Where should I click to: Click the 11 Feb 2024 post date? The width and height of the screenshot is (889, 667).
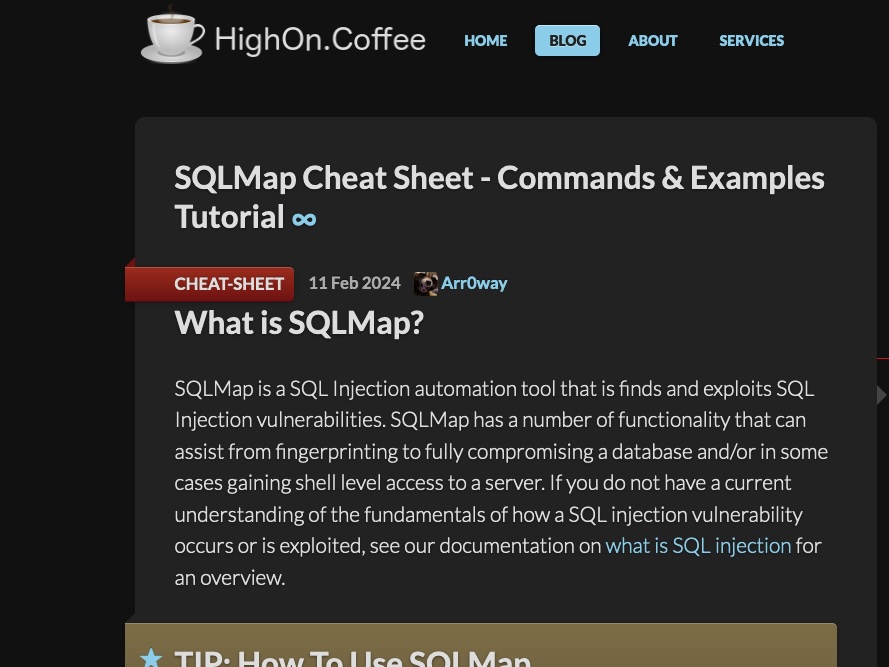coord(354,283)
